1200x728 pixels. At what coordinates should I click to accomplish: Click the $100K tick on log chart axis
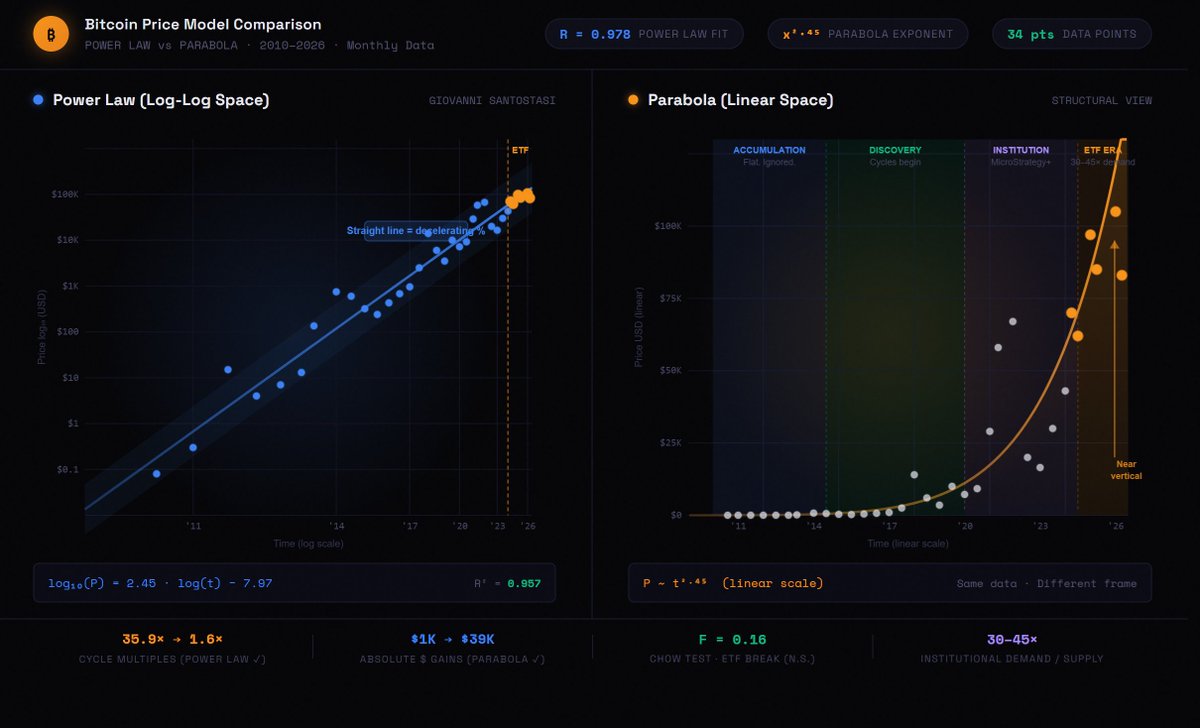click(66, 194)
